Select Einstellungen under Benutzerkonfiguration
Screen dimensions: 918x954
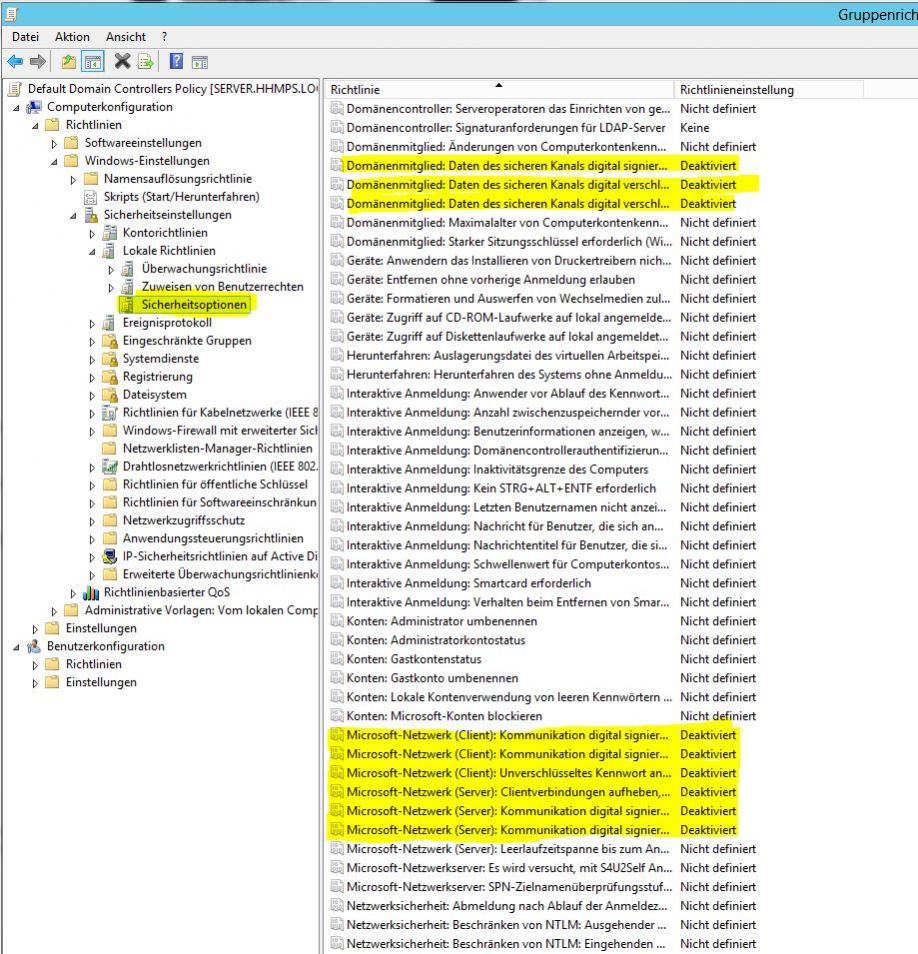coord(101,683)
